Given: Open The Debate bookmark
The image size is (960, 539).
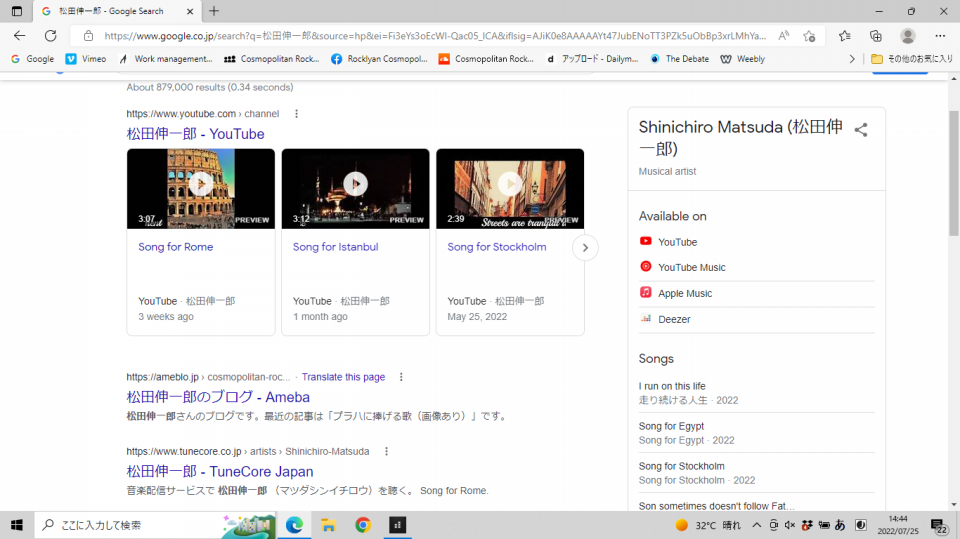Looking at the screenshot, I should (x=680, y=59).
